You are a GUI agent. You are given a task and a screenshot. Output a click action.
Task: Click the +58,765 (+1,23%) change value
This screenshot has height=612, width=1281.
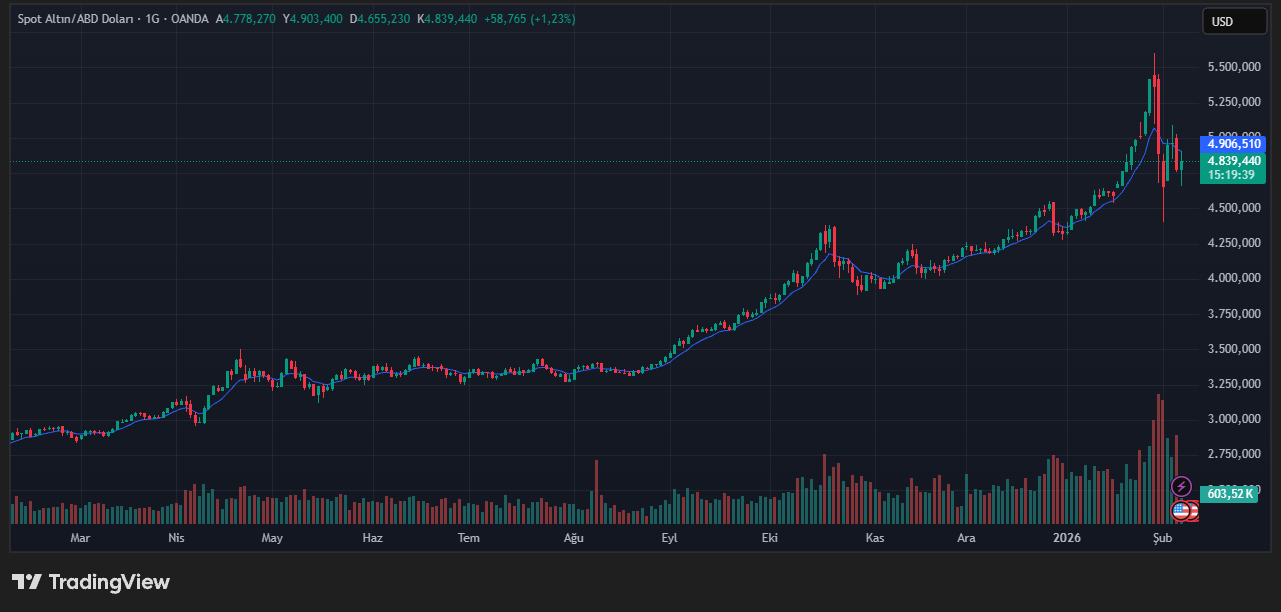tap(529, 19)
